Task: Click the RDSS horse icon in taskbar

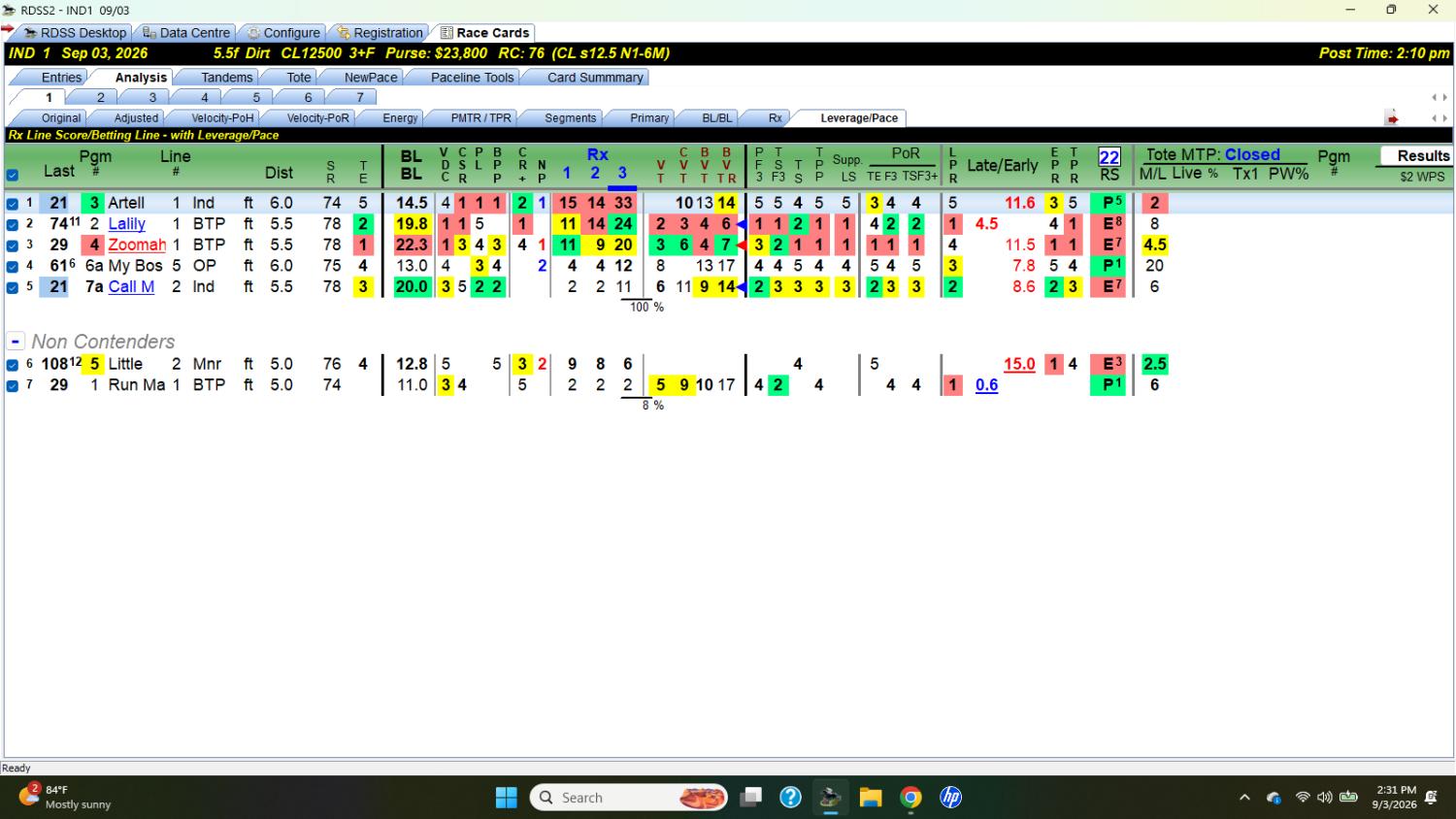Action: click(830, 798)
